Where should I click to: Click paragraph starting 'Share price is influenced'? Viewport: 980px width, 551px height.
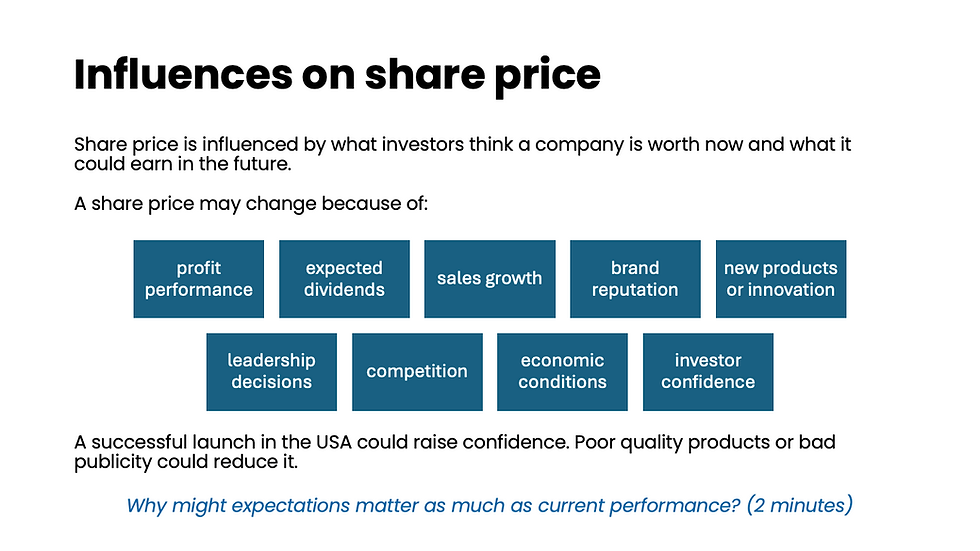[x=462, y=154]
